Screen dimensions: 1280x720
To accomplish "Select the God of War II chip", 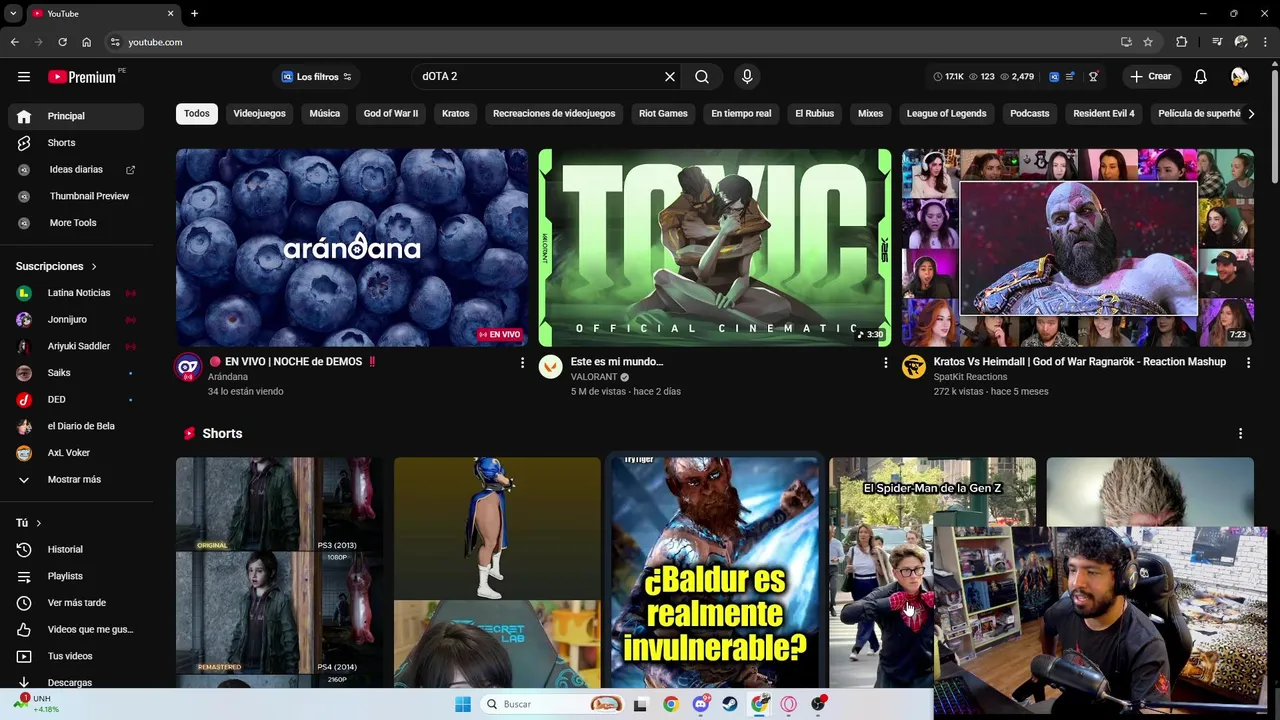I will 391,114.
